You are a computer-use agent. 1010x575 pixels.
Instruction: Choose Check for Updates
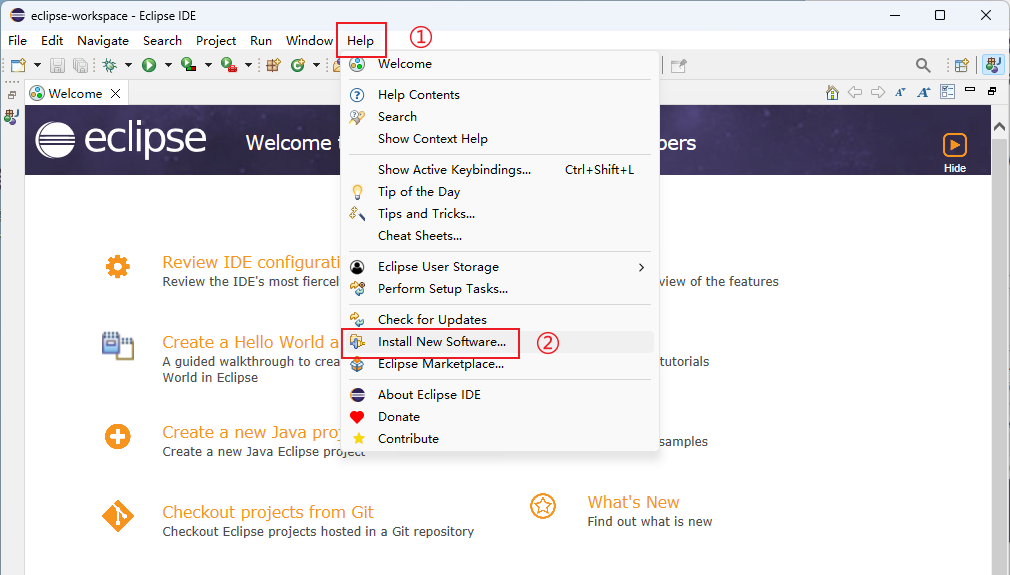click(x=500, y=319)
